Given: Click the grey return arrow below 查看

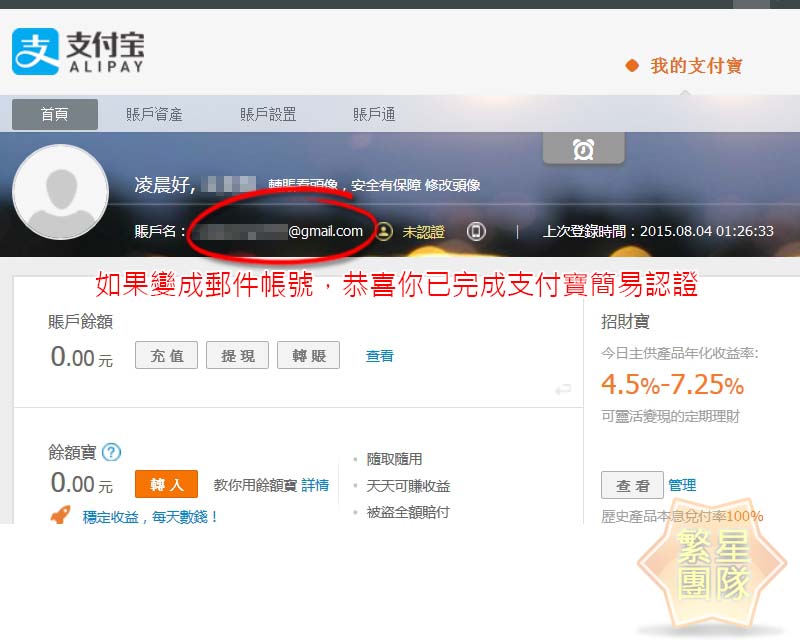Looking at the screenshot, I should coord(563,389).
